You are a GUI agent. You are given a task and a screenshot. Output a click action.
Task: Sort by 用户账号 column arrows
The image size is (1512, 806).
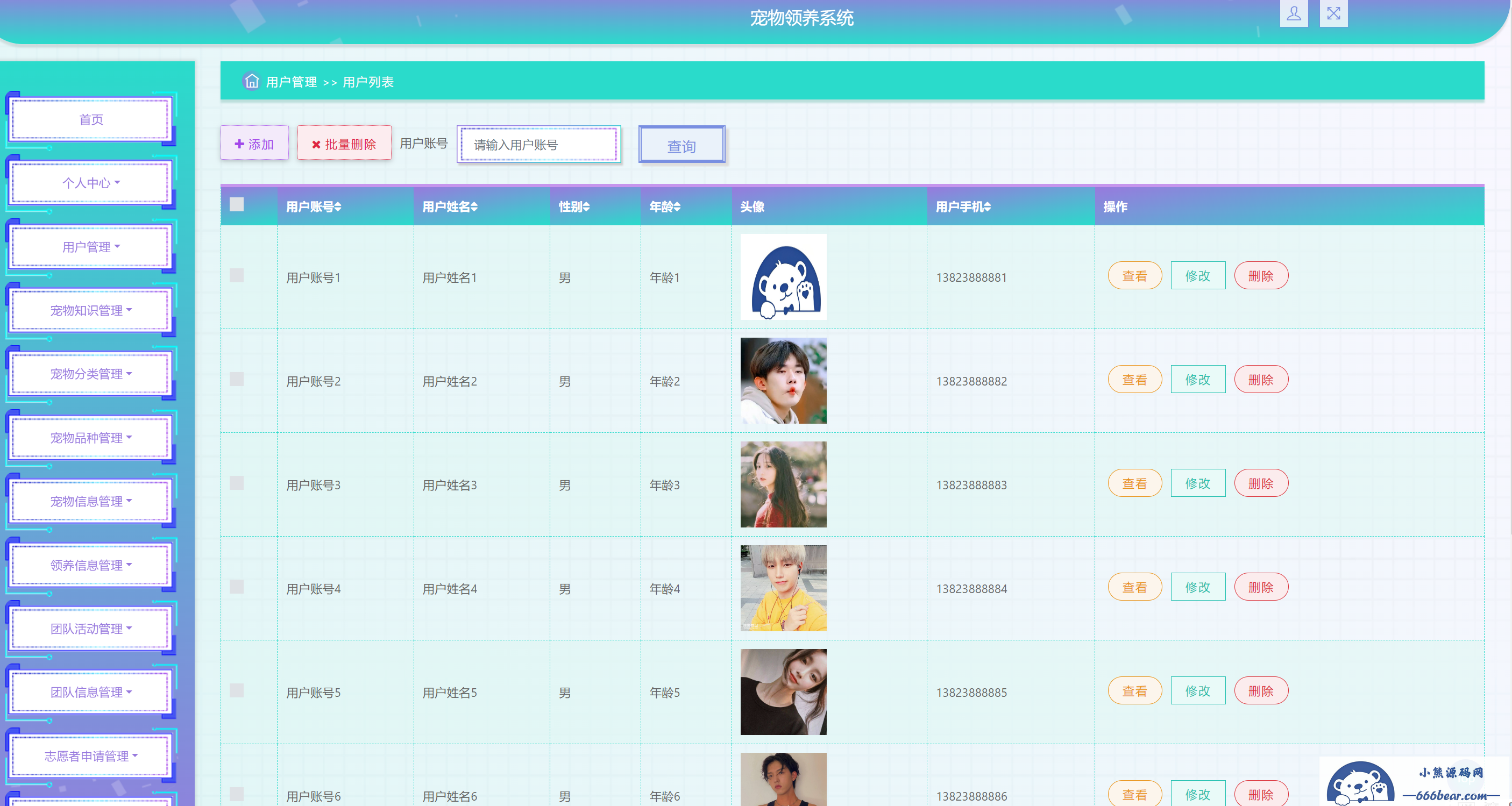pyautogui.click(x=338, y=207)
